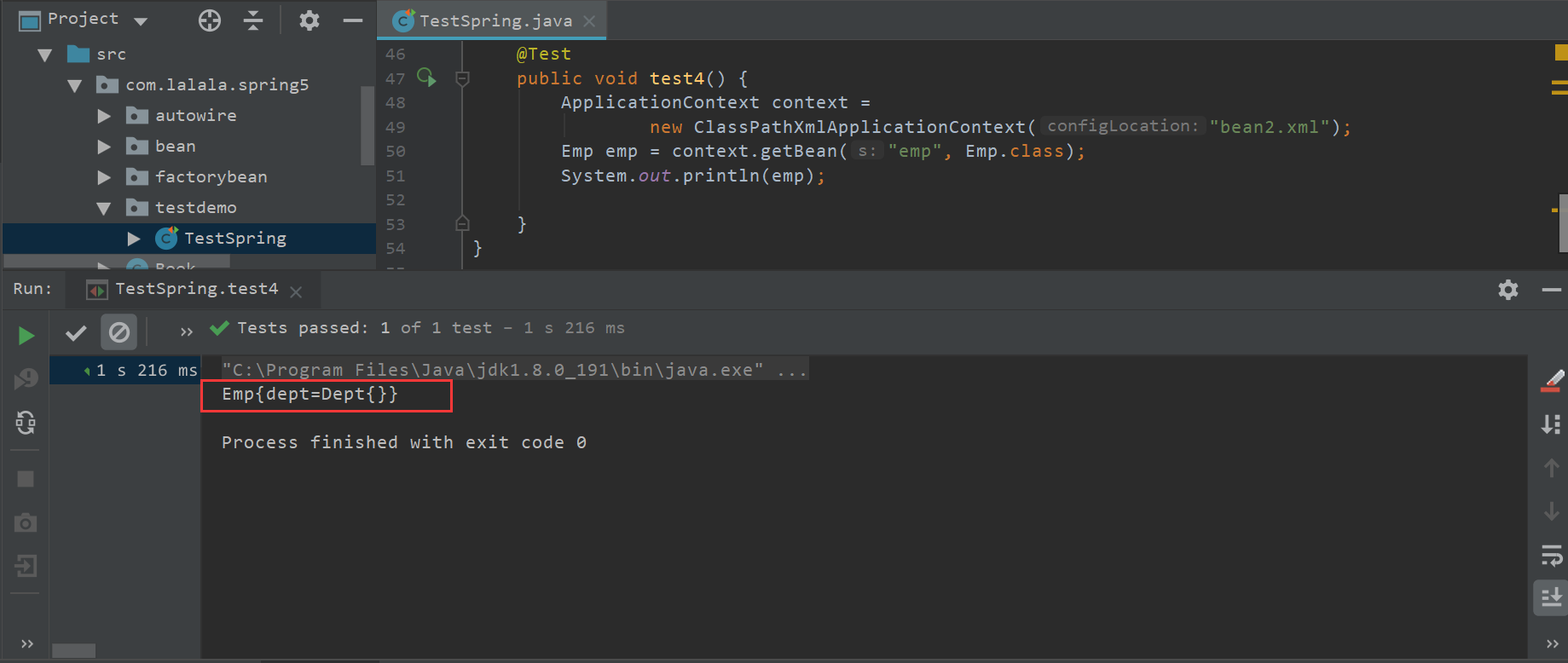Click the dump threads camera icon

pos(26,522)
